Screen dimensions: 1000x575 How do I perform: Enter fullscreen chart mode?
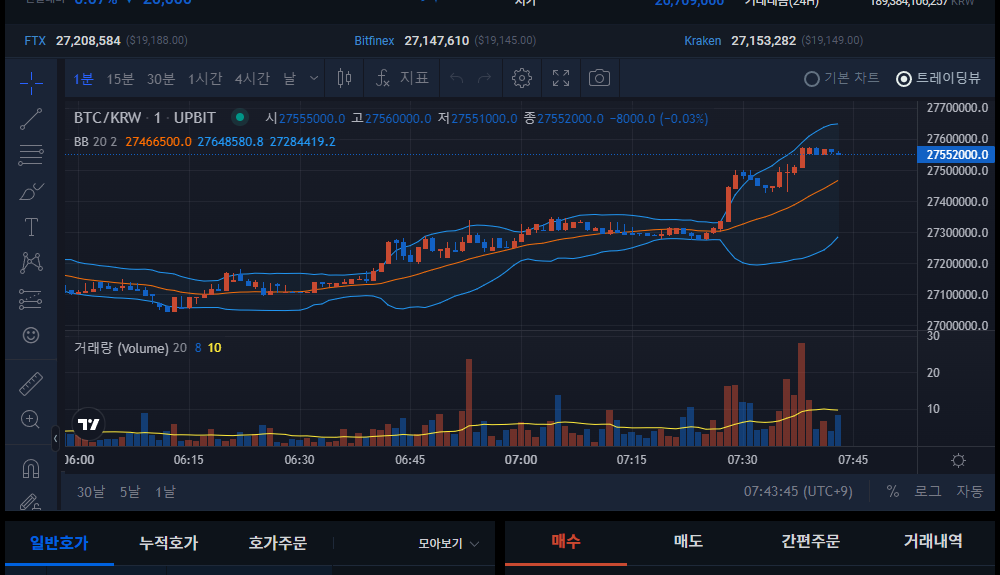[x=561, y=78]
